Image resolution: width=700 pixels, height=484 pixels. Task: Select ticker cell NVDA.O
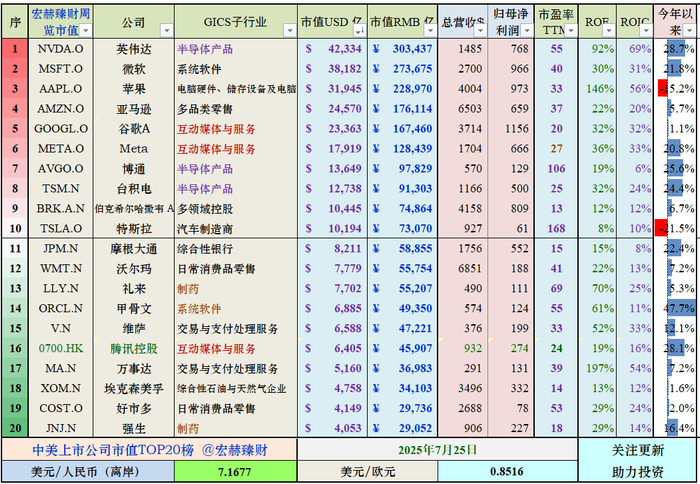pyautogui.click(x=61, y=49)
